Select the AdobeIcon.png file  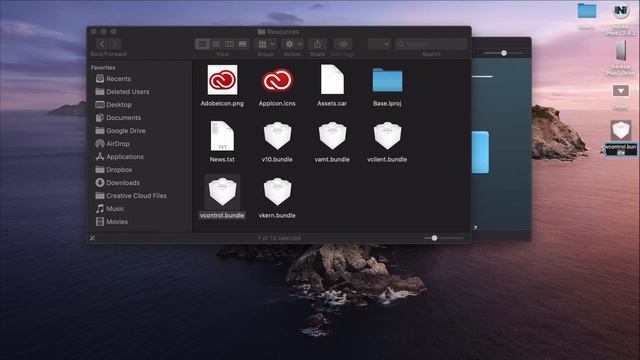click(x=222, y=80)
